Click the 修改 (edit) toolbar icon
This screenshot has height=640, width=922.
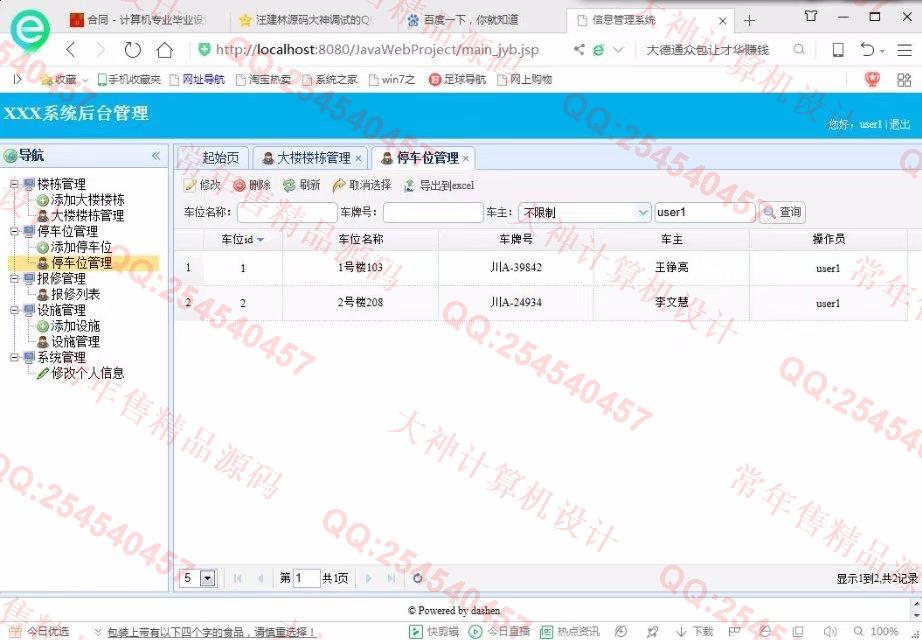point(191,185)
